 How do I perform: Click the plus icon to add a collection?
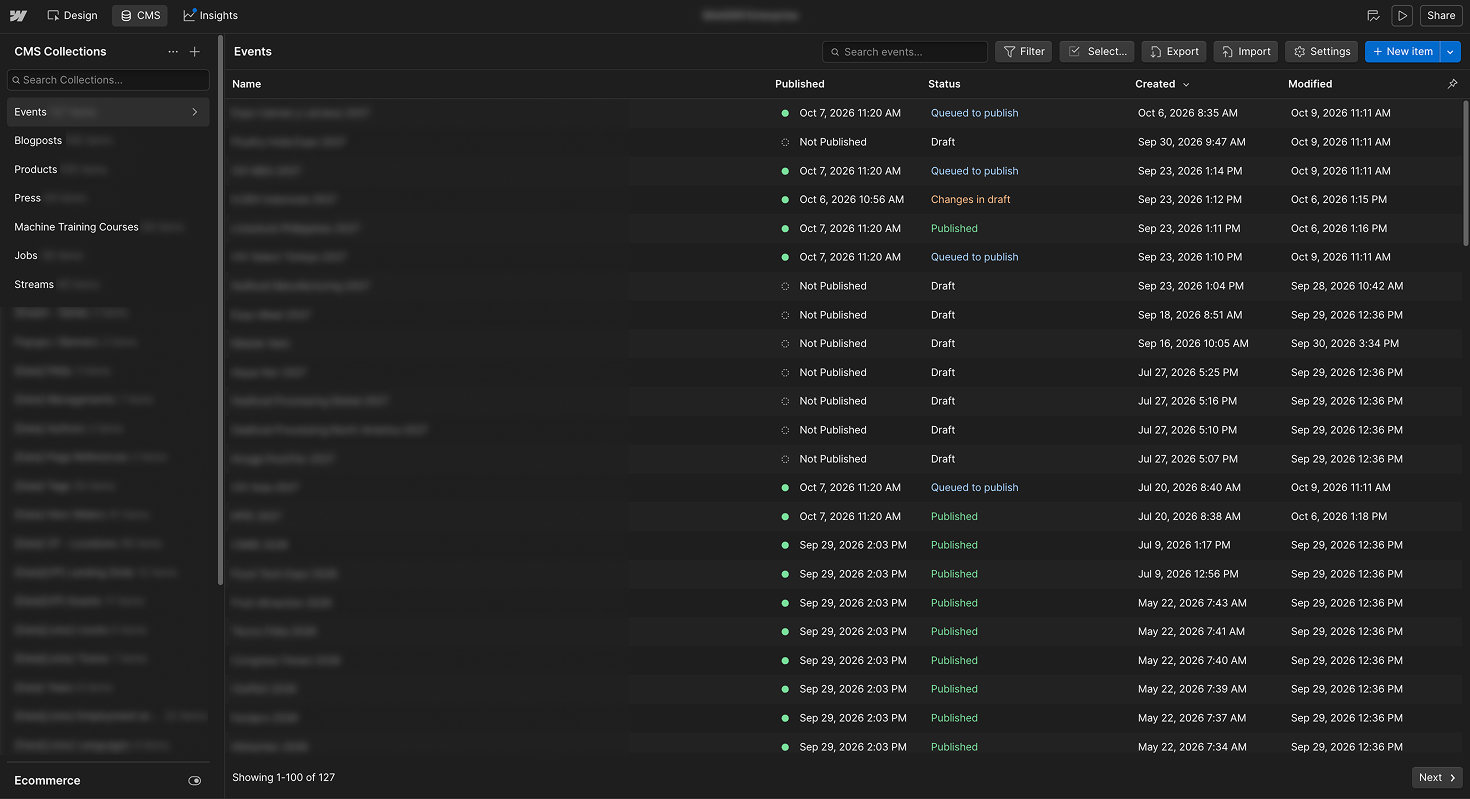click(195, 52)
